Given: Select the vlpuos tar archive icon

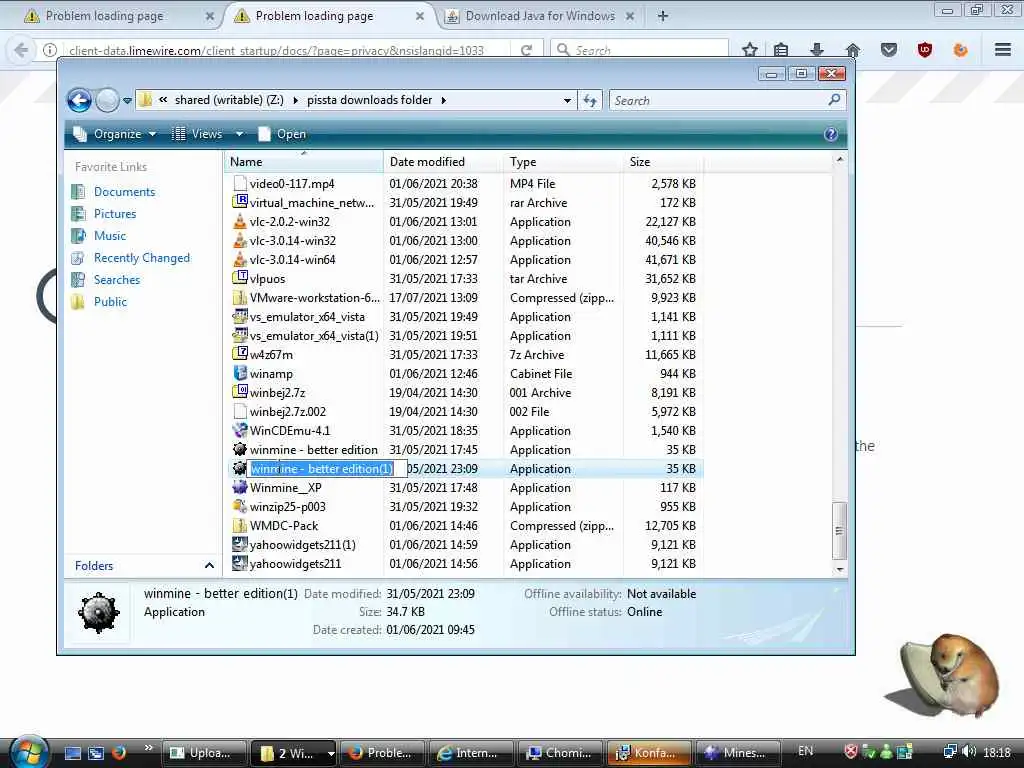Looking at the screenshot, I should (240, 279).
